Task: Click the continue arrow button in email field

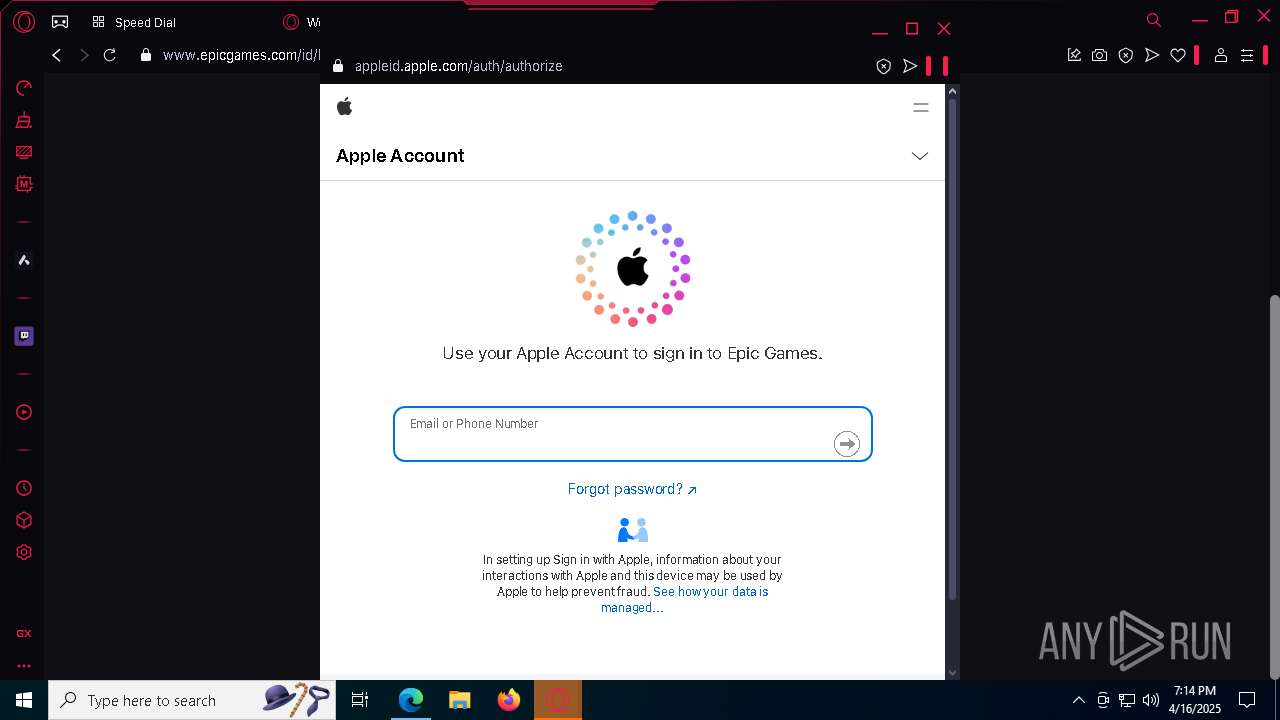Action: pos(847,444)
